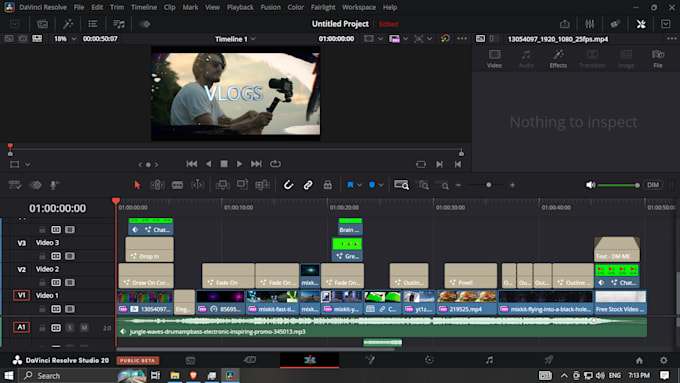Click the timeline Zoom to Fit icon

pos(401,185)
